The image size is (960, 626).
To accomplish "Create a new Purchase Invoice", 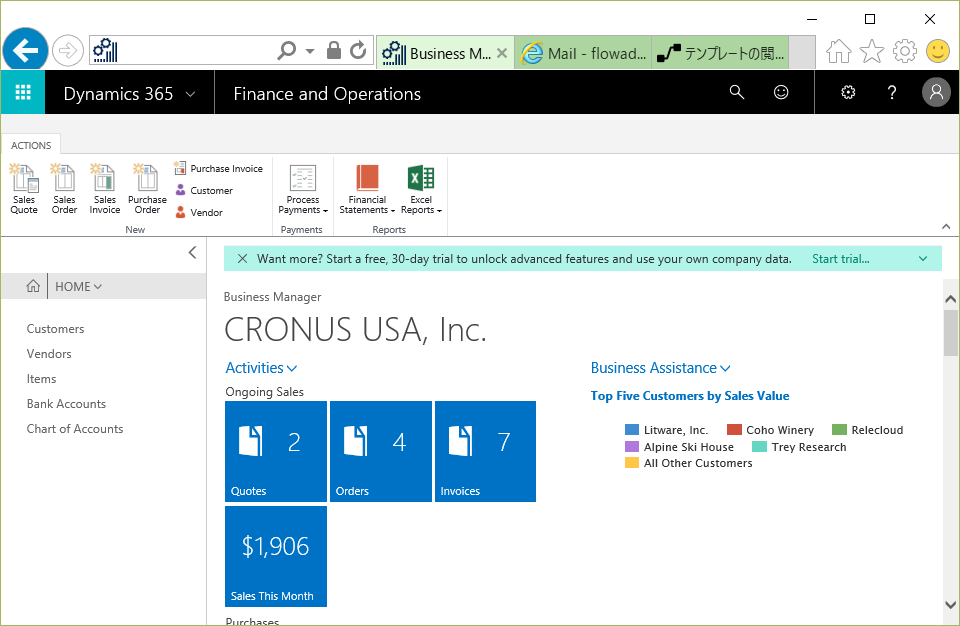I will (x=219, y=168).
